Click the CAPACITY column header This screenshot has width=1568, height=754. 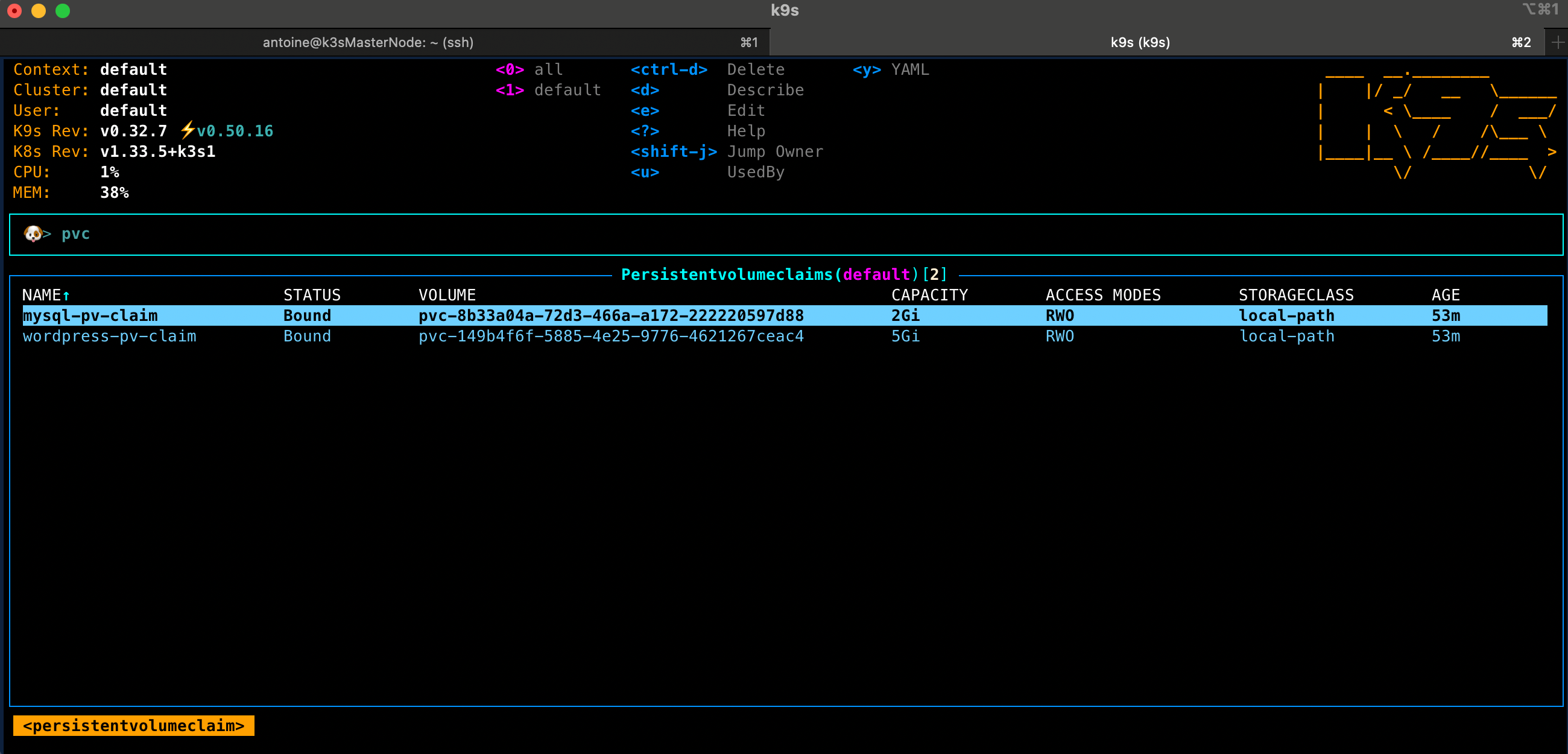[x=929, y=296]
